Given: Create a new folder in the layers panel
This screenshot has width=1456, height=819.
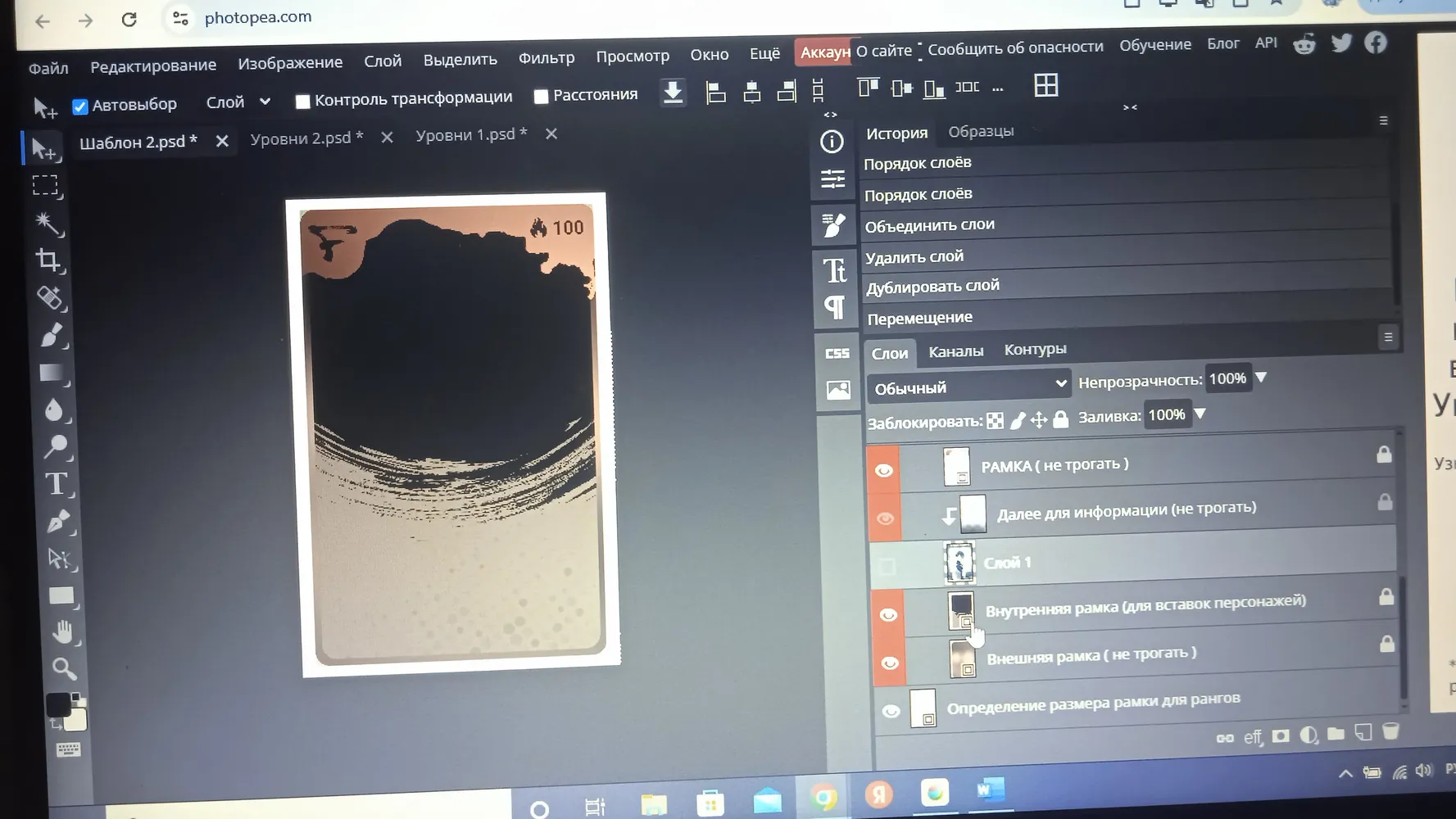Looking at the screenshot, I should 1336,733.
